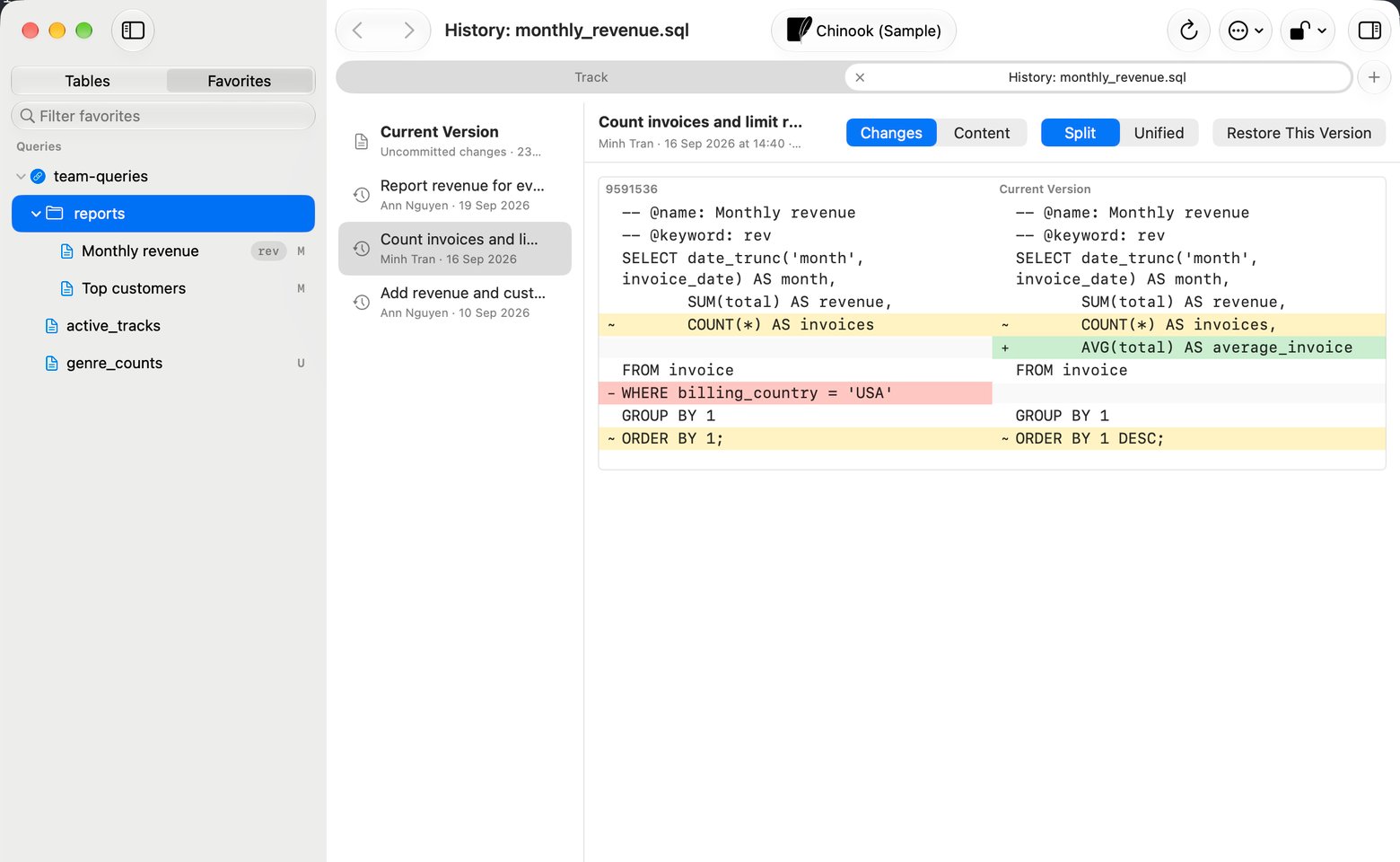This screenshot has height=862, width=1400.
Task: Select the Split diff layout
Action: 1080,133
